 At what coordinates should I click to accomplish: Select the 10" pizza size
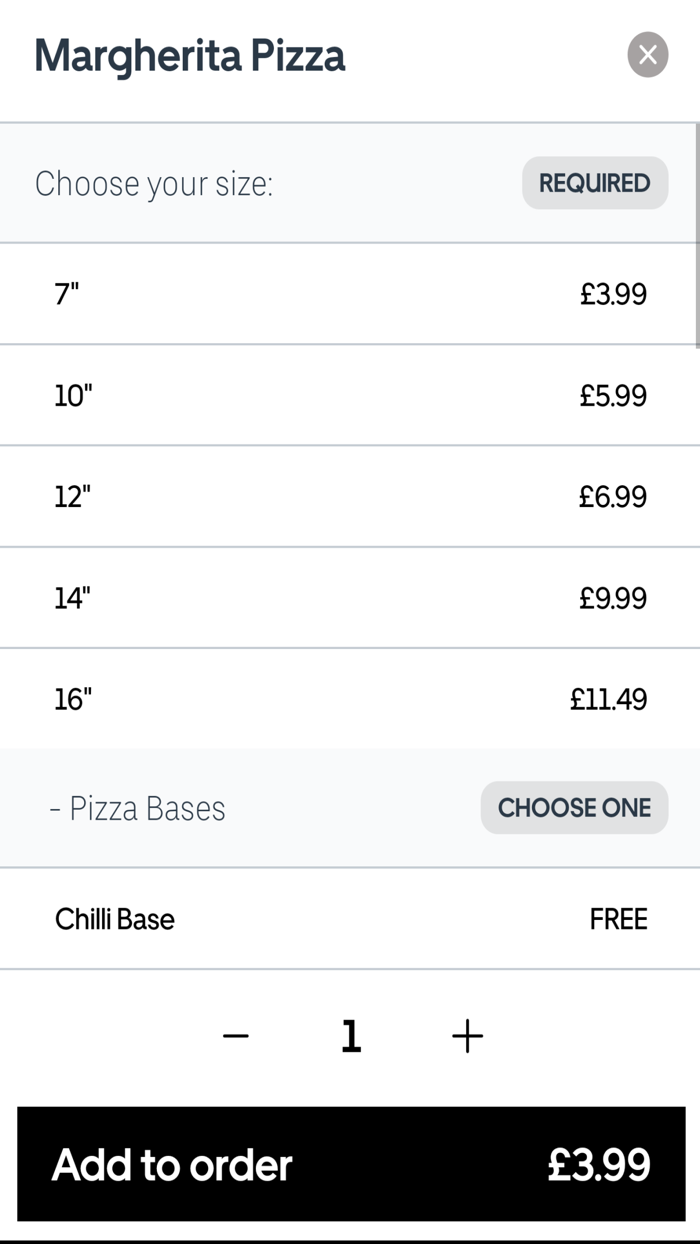click(x=350, y=395)
